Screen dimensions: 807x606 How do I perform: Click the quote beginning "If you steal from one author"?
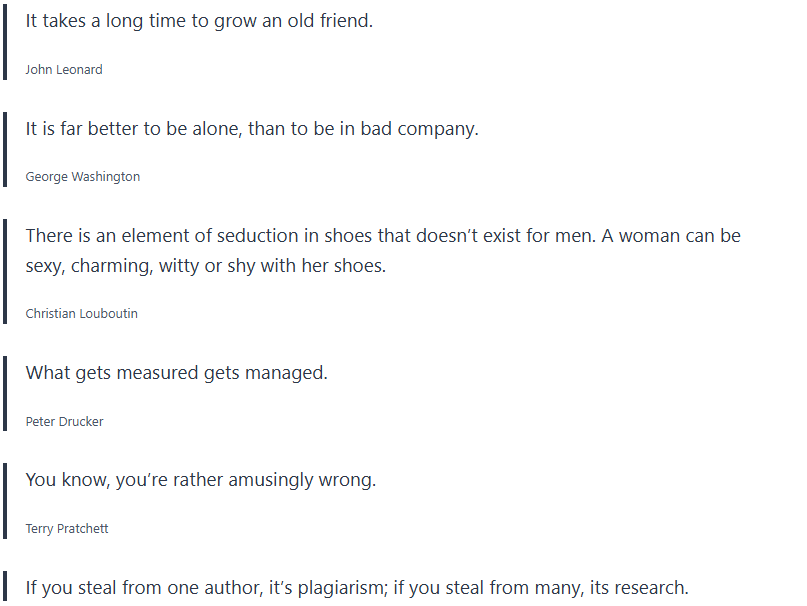357,588
